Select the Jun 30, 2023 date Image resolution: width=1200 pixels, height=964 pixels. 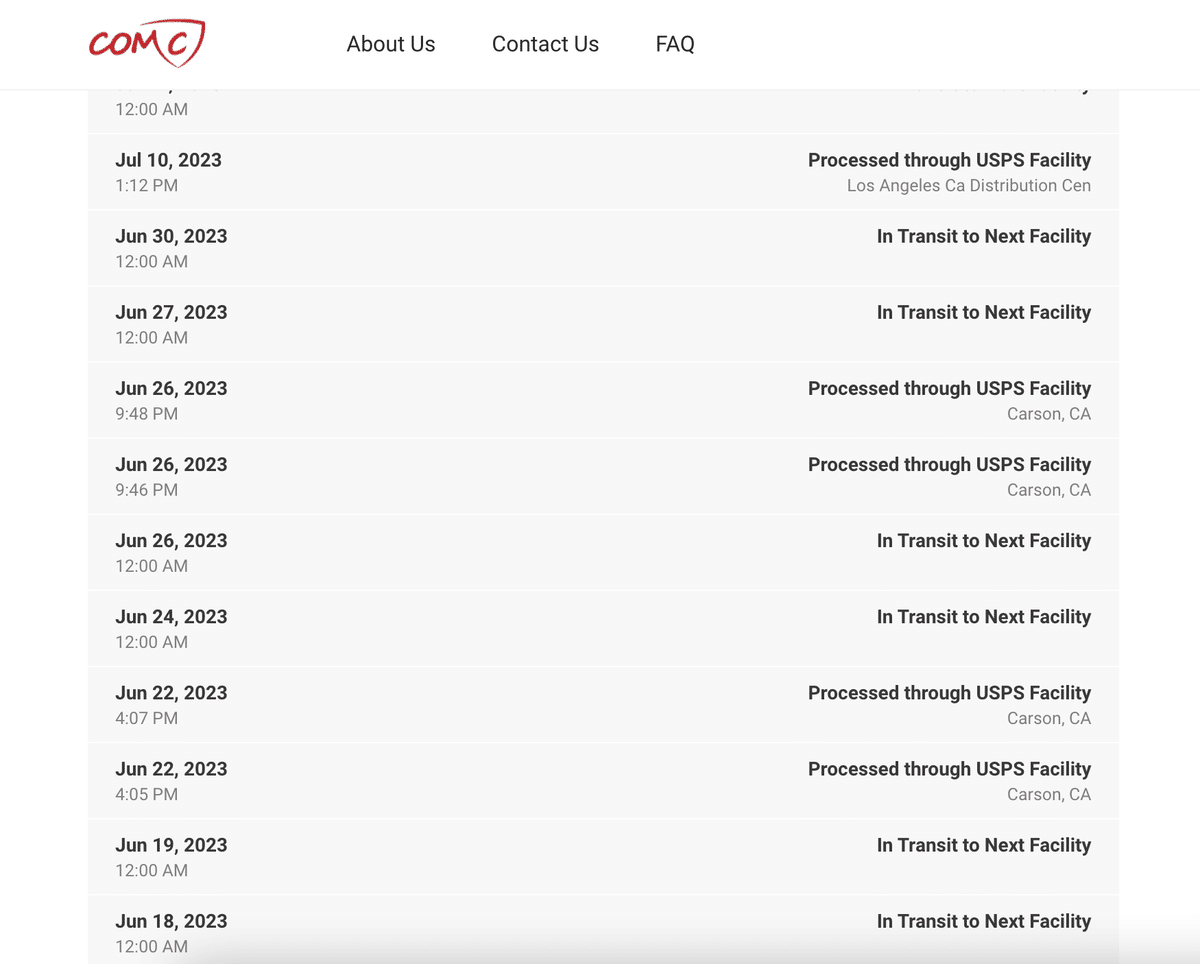(171, 236)
